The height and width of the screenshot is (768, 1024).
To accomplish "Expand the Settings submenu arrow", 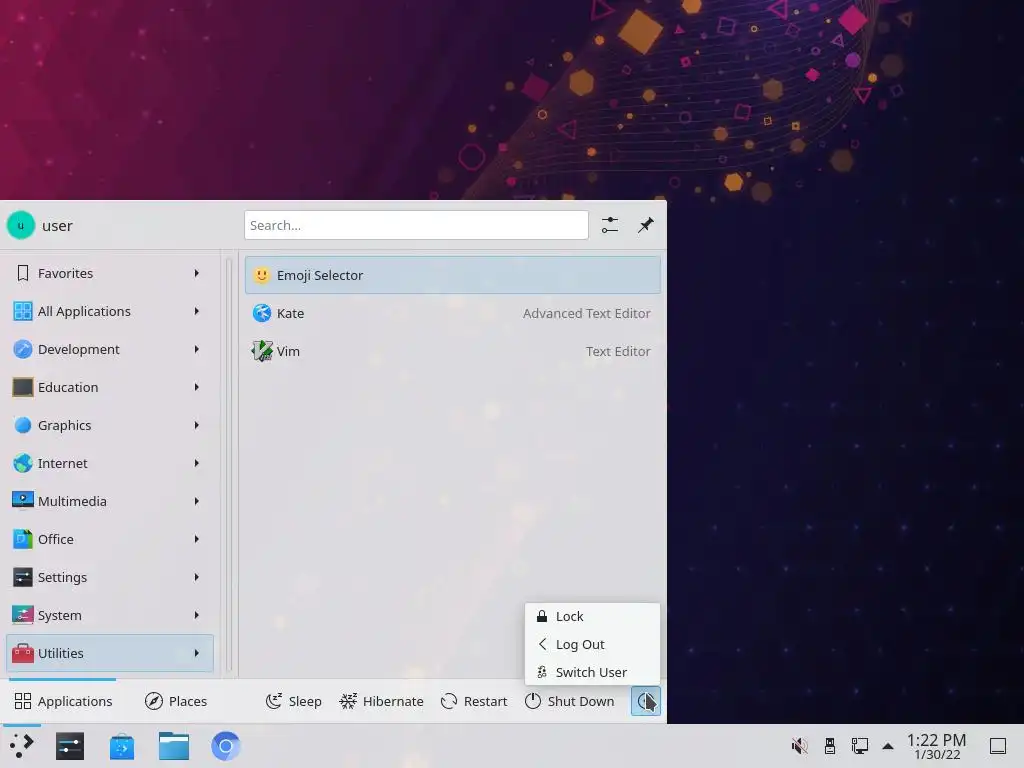I will (x=197, y=577).
